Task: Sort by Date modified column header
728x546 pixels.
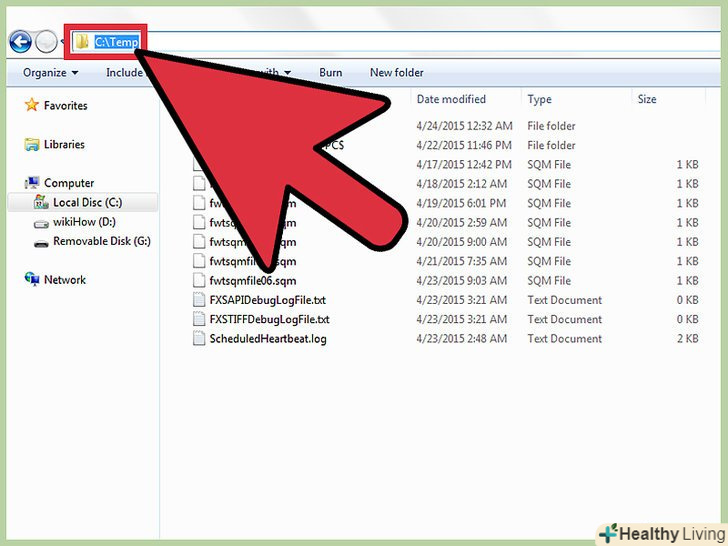Action: [451, 99]
